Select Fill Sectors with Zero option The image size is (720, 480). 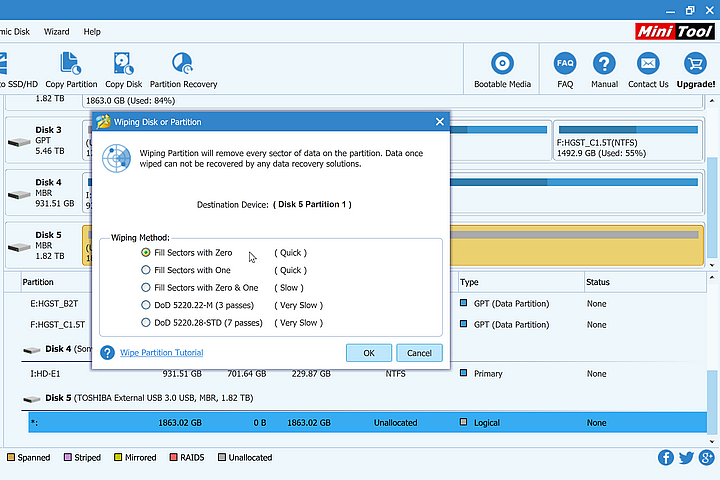146,252
